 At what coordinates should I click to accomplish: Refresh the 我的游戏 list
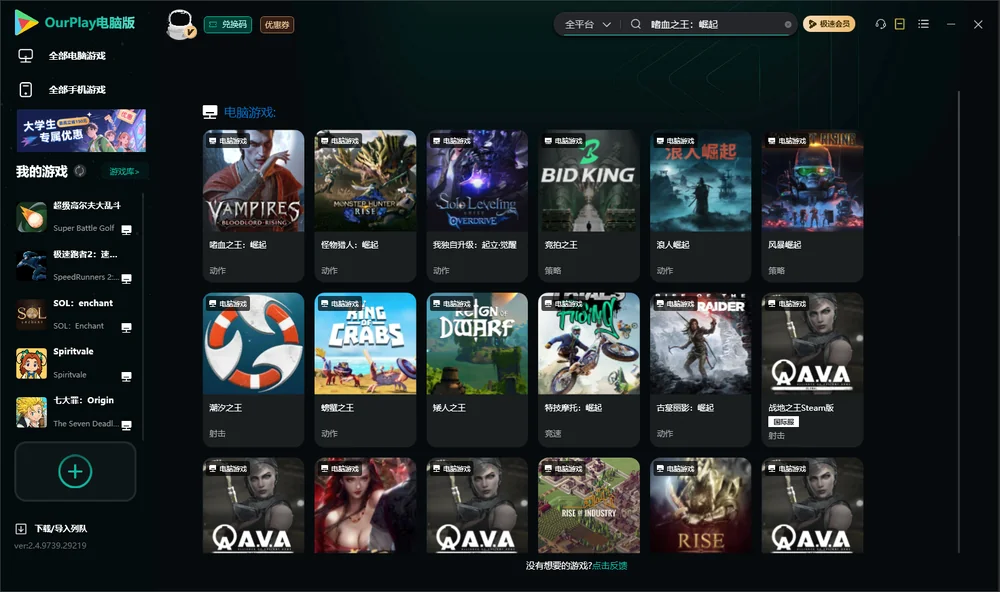coord(80,171)
